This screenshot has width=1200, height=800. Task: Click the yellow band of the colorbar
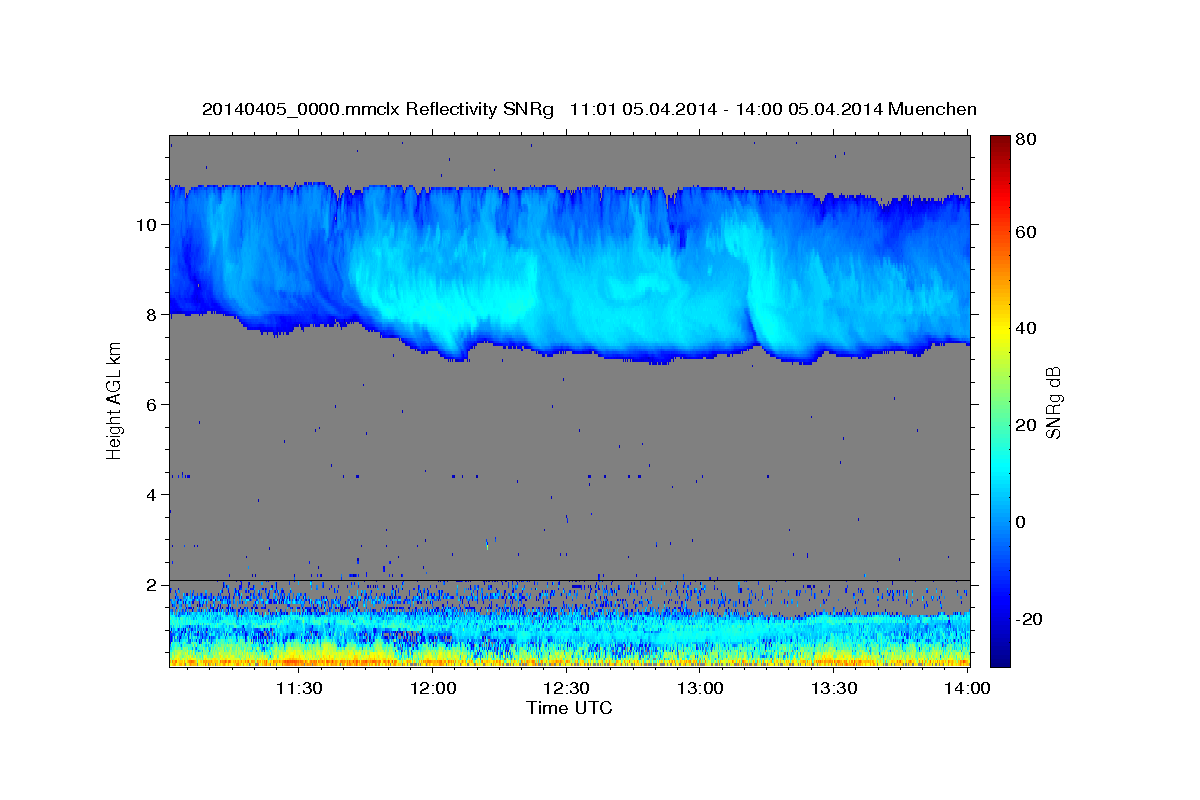point(999,330)
